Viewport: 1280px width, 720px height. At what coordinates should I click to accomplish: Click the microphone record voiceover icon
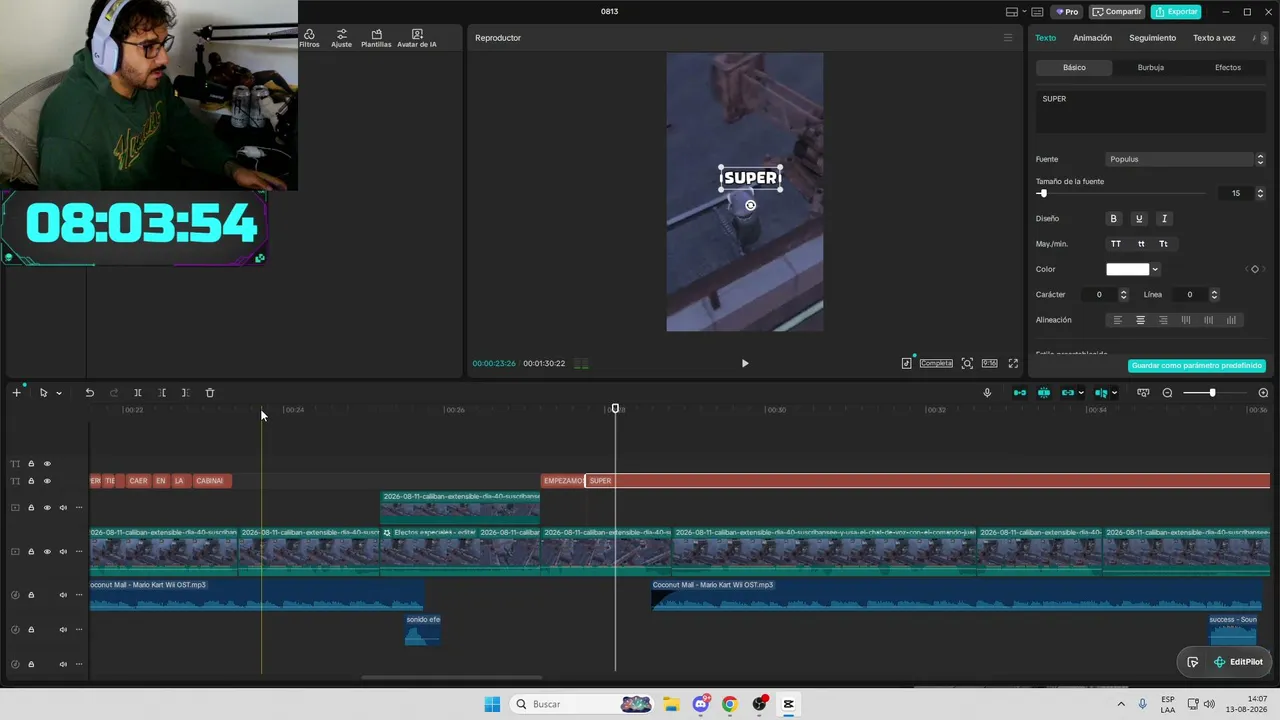coord(987,393)
